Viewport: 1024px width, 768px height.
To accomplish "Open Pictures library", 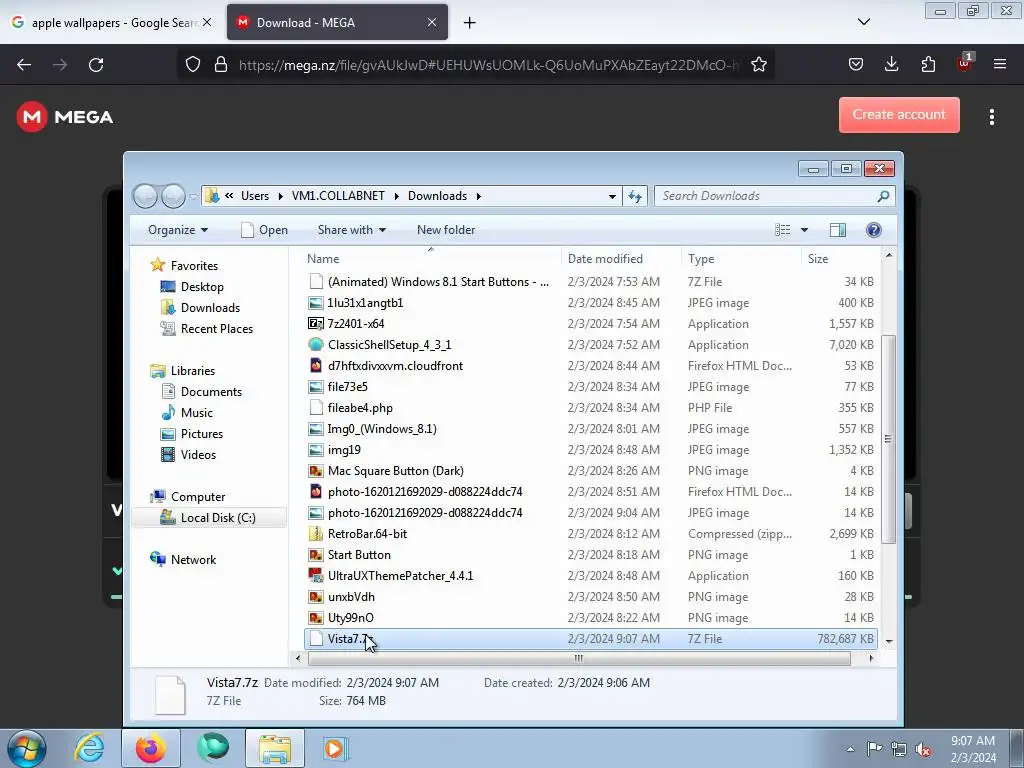I will click(202, 434).
